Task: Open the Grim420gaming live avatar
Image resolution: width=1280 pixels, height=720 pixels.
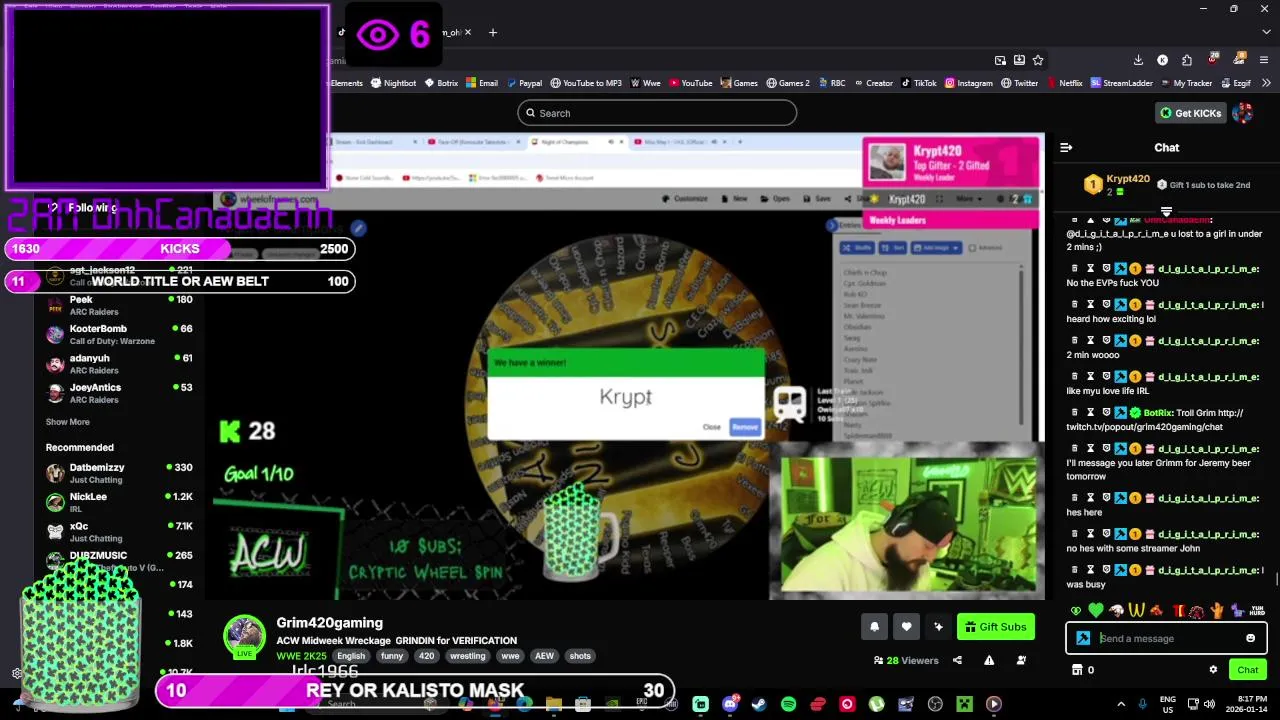Action: coord(244,636)
